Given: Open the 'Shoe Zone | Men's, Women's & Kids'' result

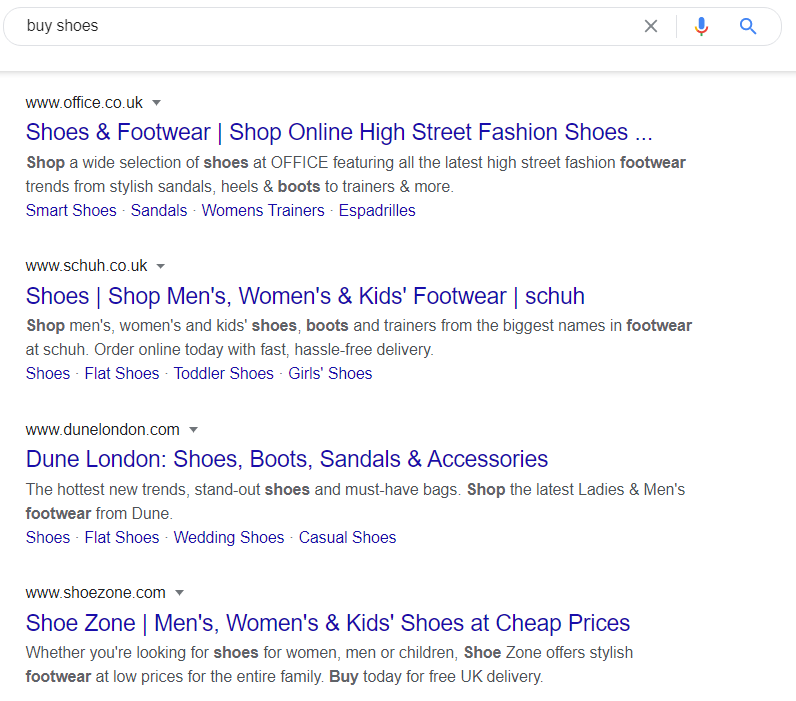Looking at the screenshot, I should 328,623.
